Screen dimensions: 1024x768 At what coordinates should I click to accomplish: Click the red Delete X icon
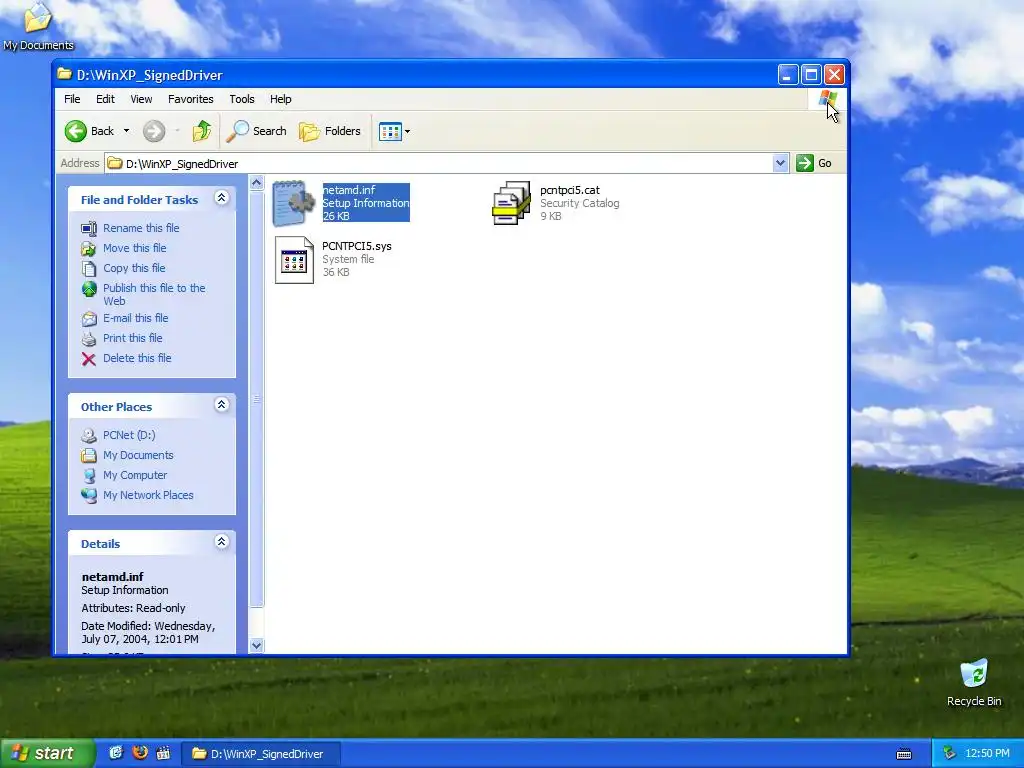coord(89,359)
